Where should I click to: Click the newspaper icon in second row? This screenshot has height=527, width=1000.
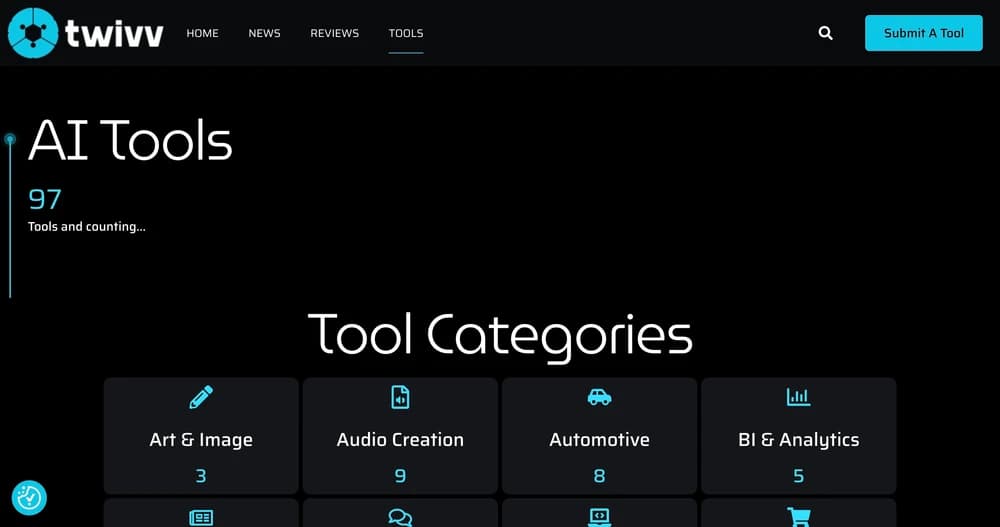(201, 517)
